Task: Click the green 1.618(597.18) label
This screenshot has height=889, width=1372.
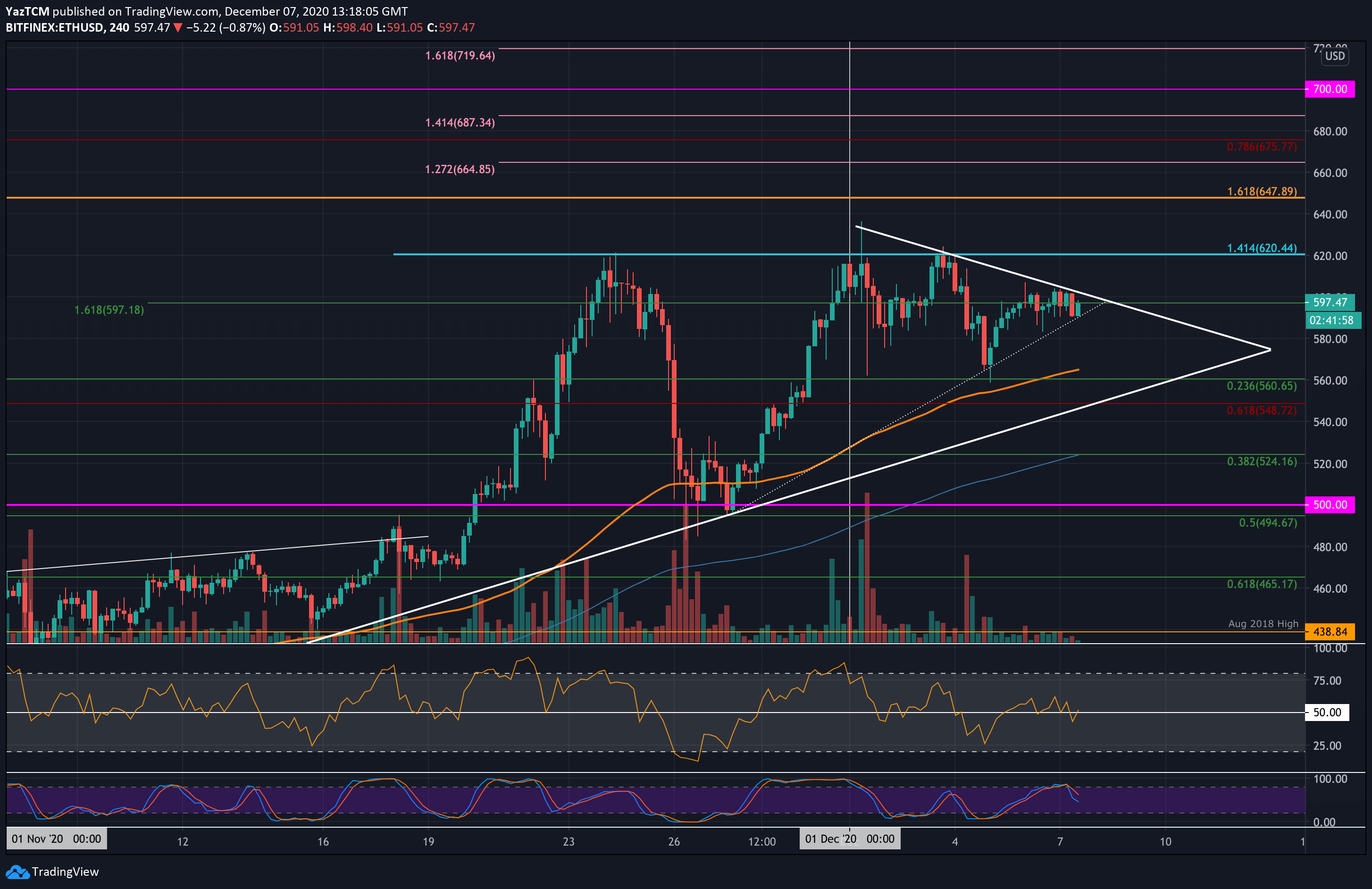Action: click(109, 310)
